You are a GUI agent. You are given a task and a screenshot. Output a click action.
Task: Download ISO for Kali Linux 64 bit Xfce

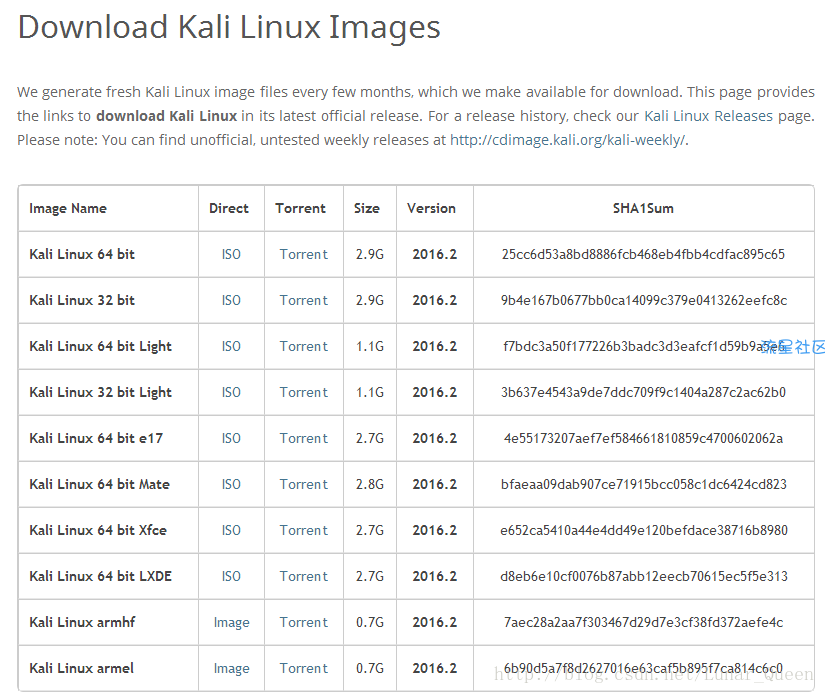click(x=231, y=530)
